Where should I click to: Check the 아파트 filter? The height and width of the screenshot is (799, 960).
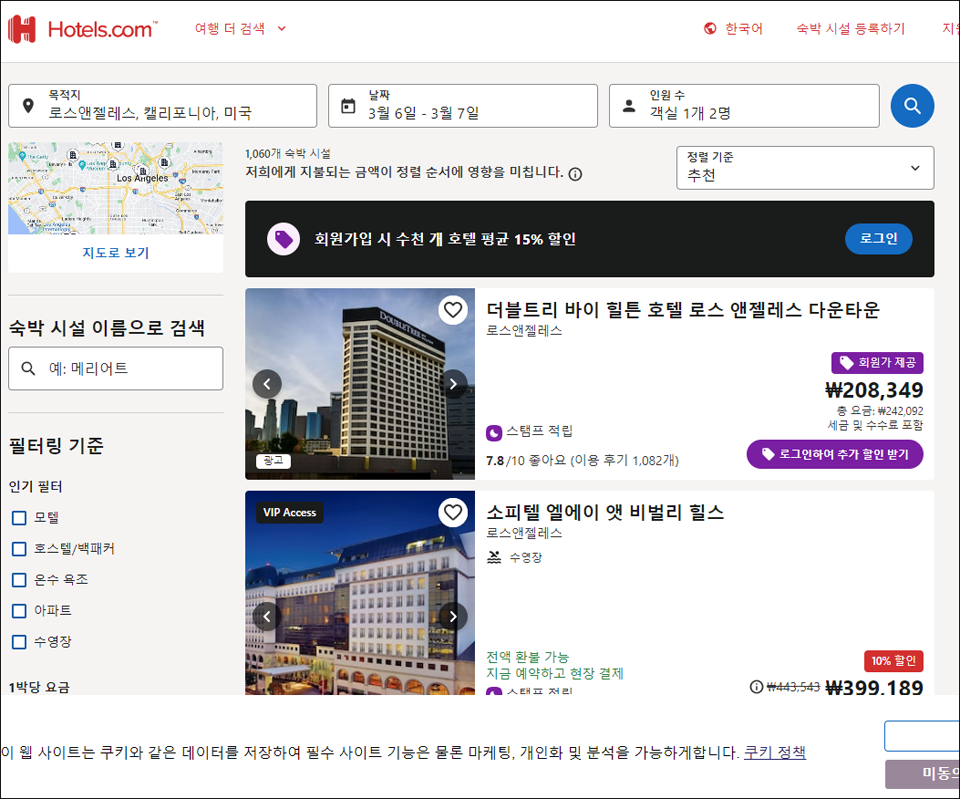(19, 611)
